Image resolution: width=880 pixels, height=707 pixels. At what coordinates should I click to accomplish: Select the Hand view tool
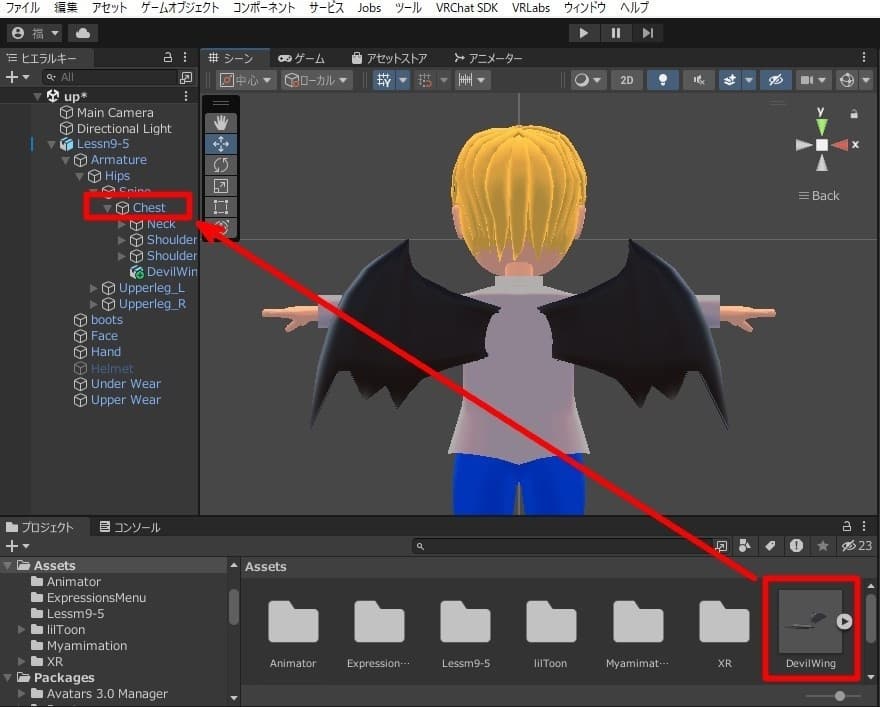point(221,122)
